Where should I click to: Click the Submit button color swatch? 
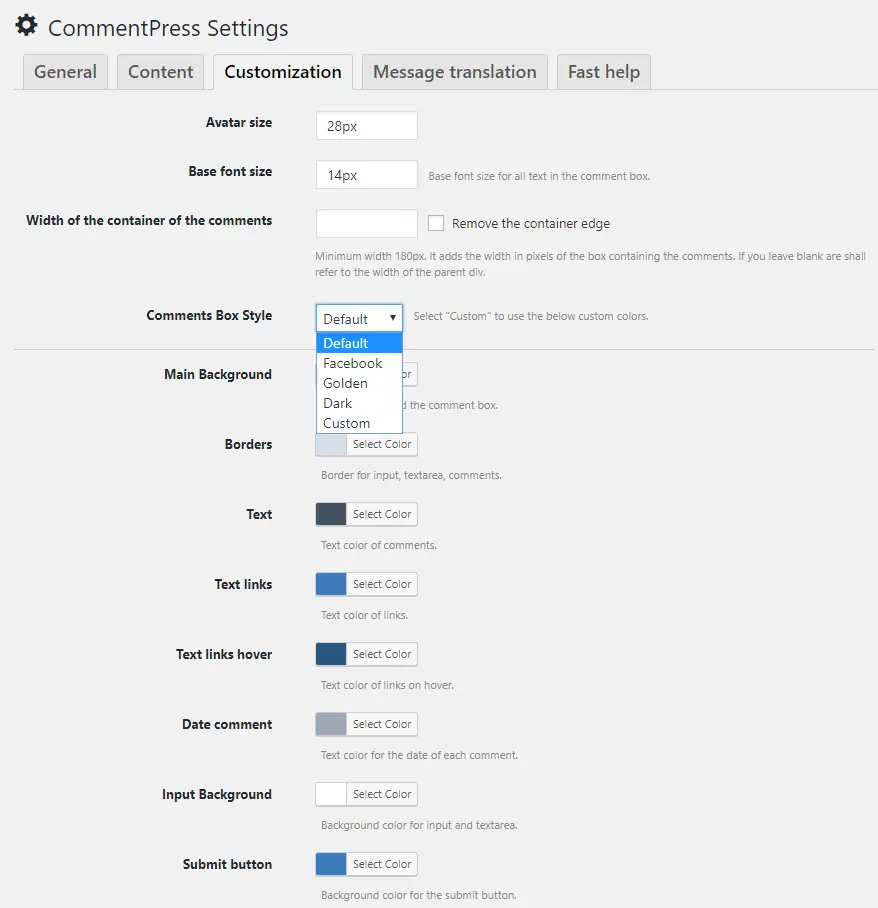331,865
